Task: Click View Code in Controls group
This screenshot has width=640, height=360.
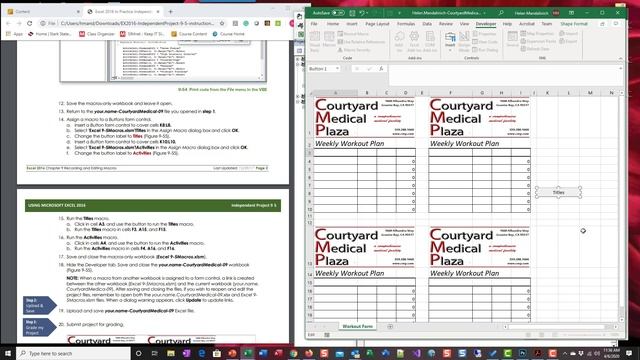Action: pyautogui.click(x=485, y=42)
